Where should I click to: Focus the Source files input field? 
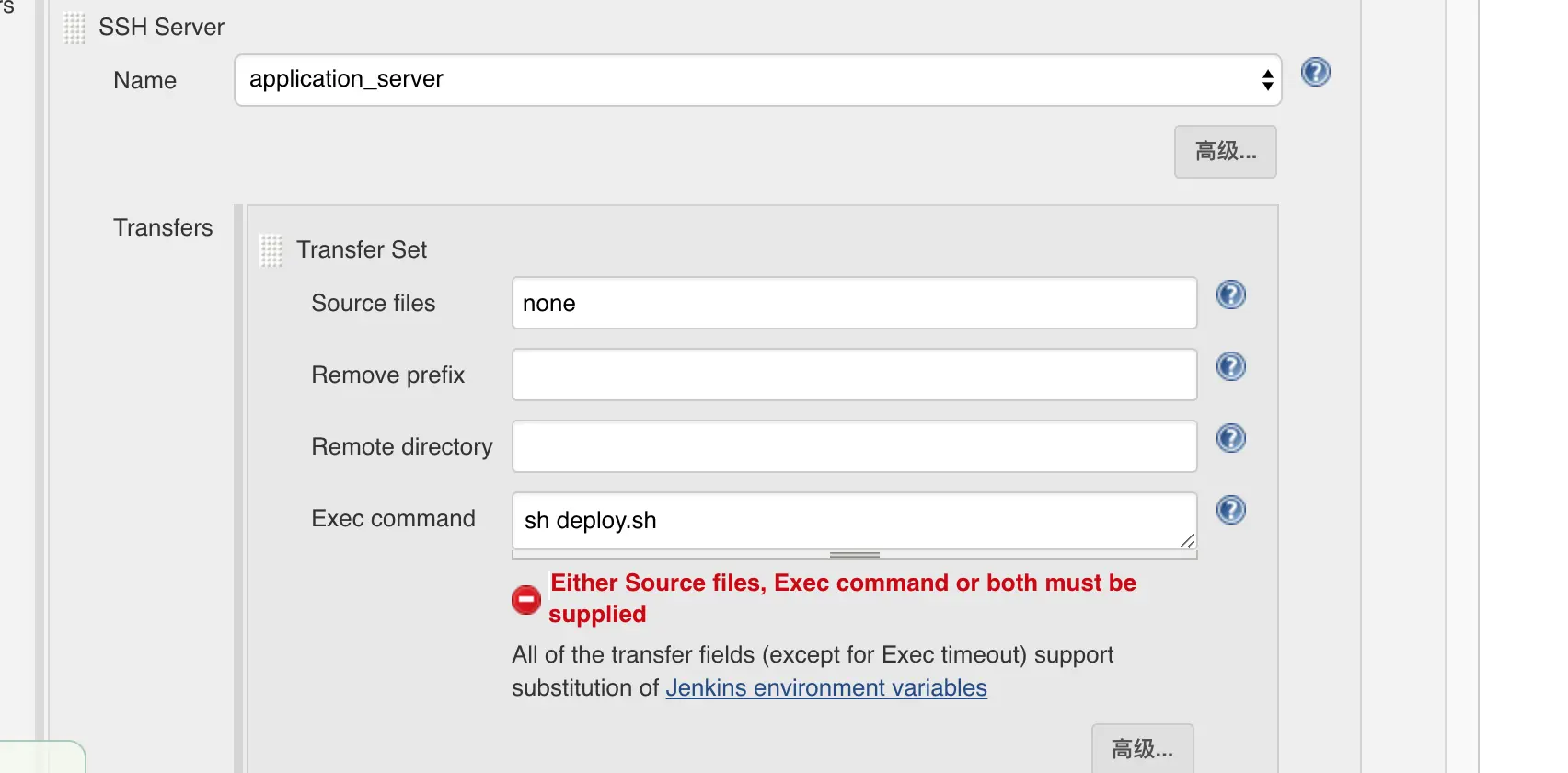(x=854, y=303)
